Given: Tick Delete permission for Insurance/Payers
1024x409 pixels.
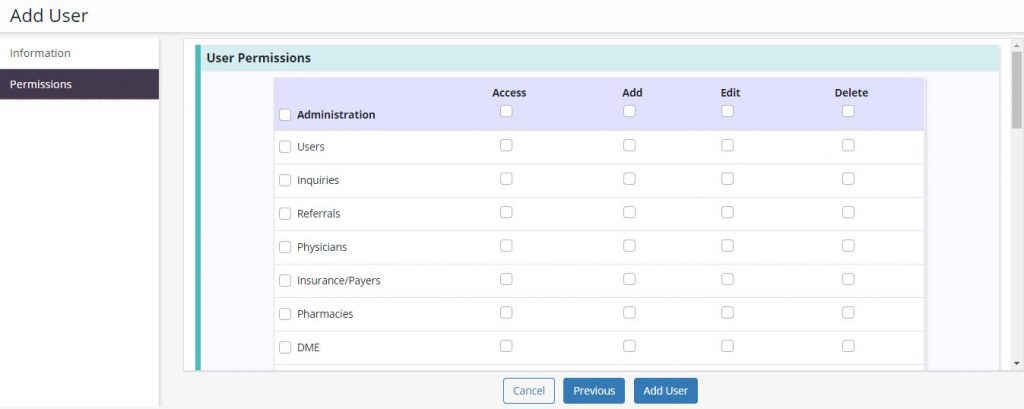Looking at the screenshot, I should point(848,279).
